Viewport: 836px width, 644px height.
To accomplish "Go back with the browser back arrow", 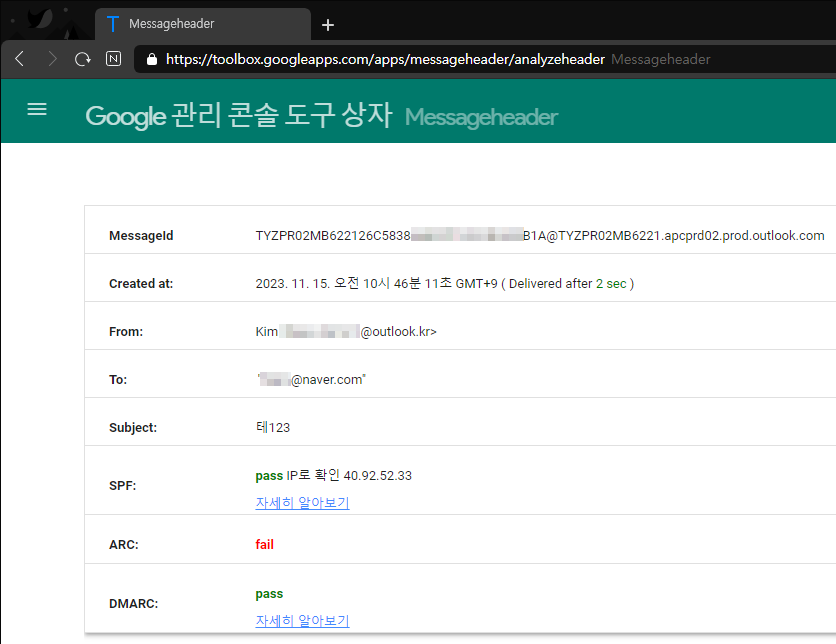I will point(20,59).
